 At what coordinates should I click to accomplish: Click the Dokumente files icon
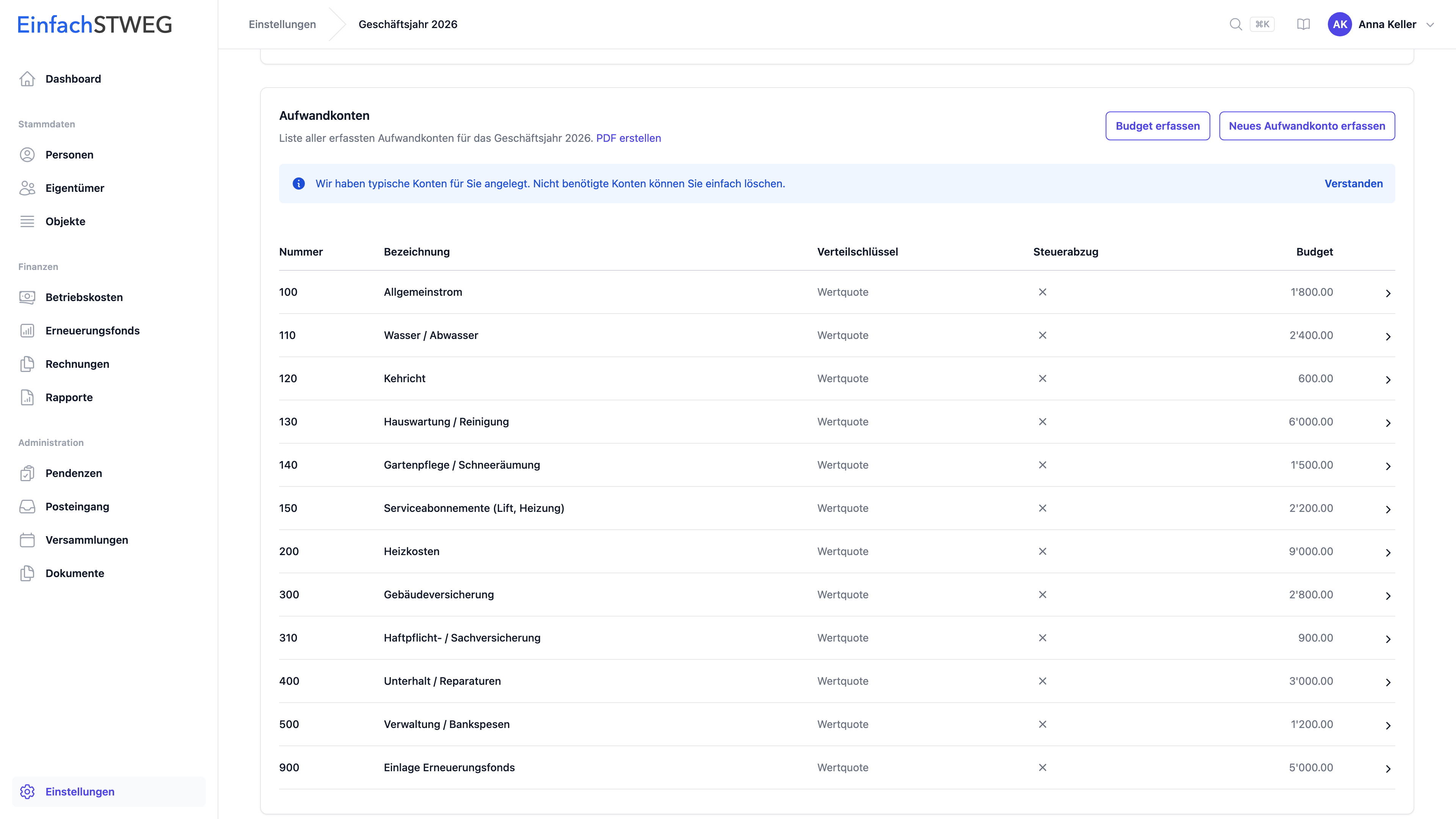pos(27,573)
